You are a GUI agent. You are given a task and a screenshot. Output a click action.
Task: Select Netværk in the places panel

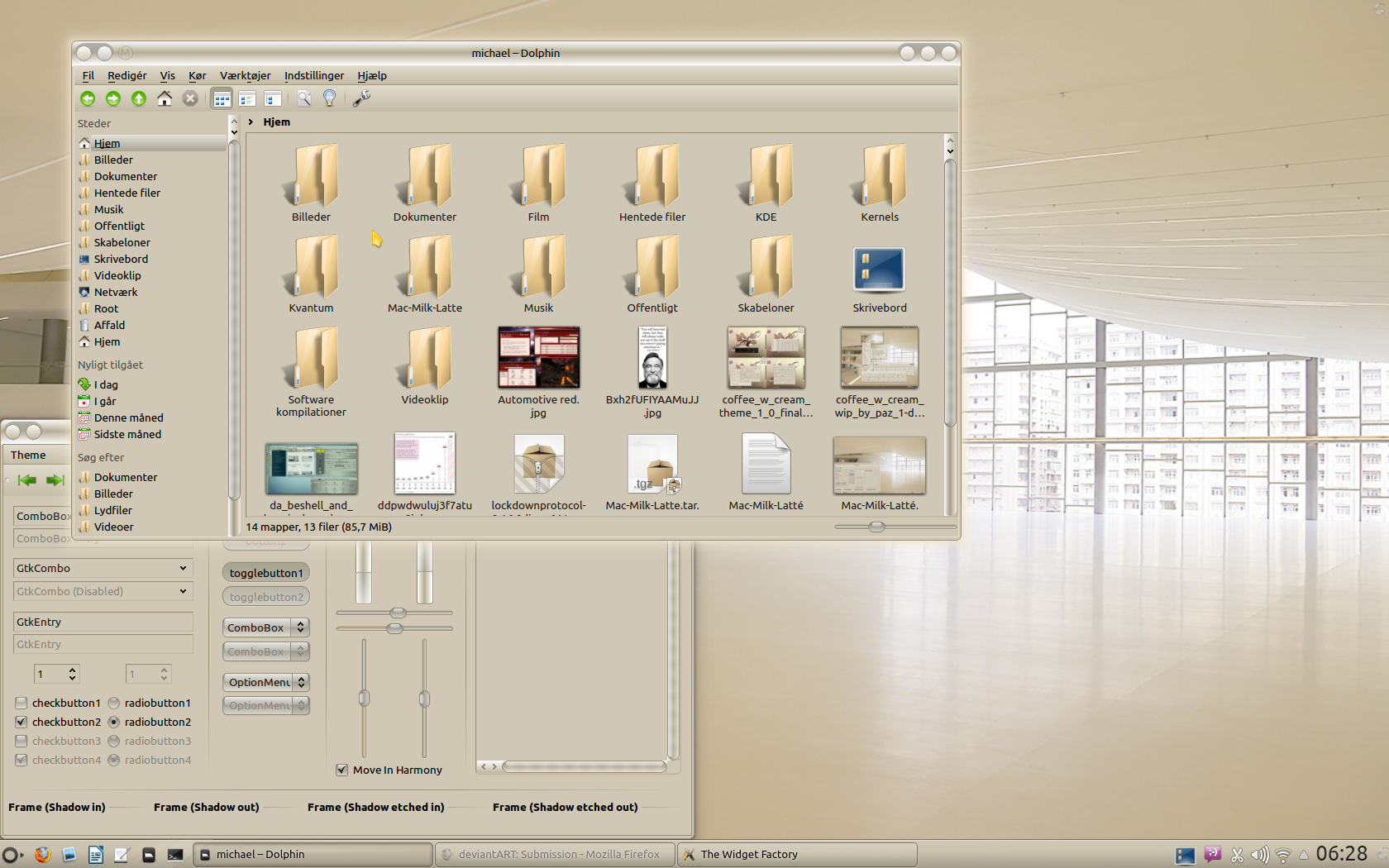point(116,292)
